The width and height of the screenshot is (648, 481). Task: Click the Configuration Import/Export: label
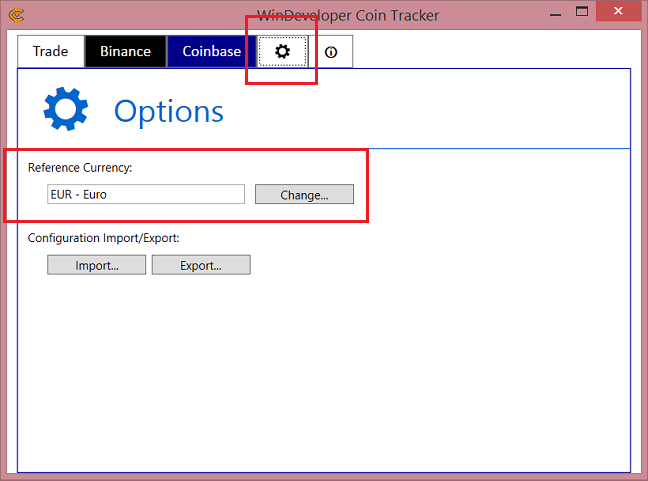pyautogui.click(x=104, y=238)
